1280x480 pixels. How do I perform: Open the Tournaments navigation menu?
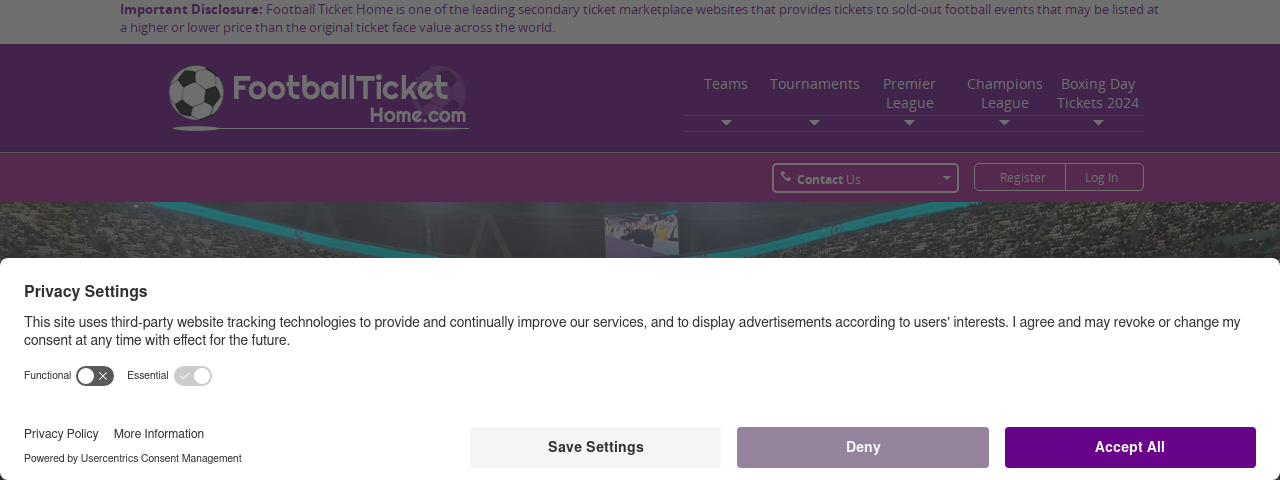click(x=815, y=84)
